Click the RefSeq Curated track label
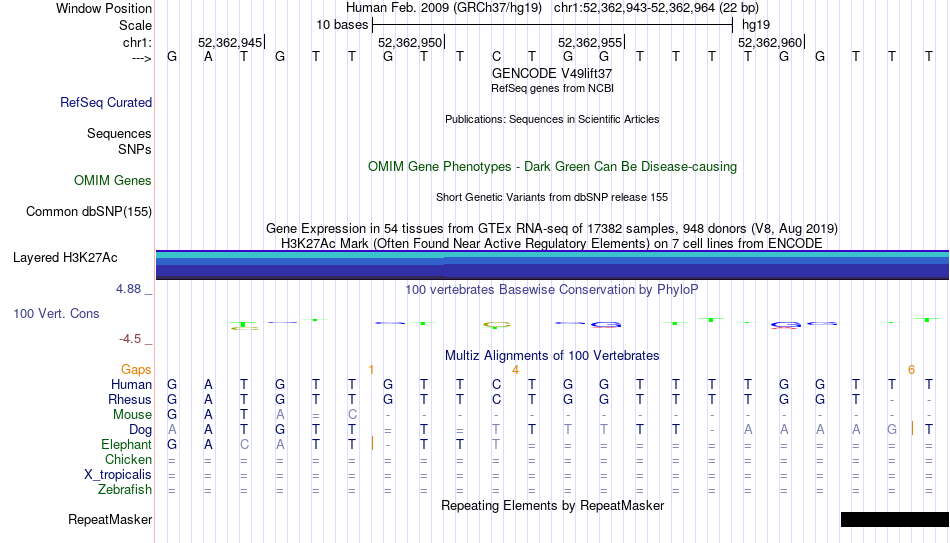Viewport: 950px width, 543px height. [x=105, y=102]
